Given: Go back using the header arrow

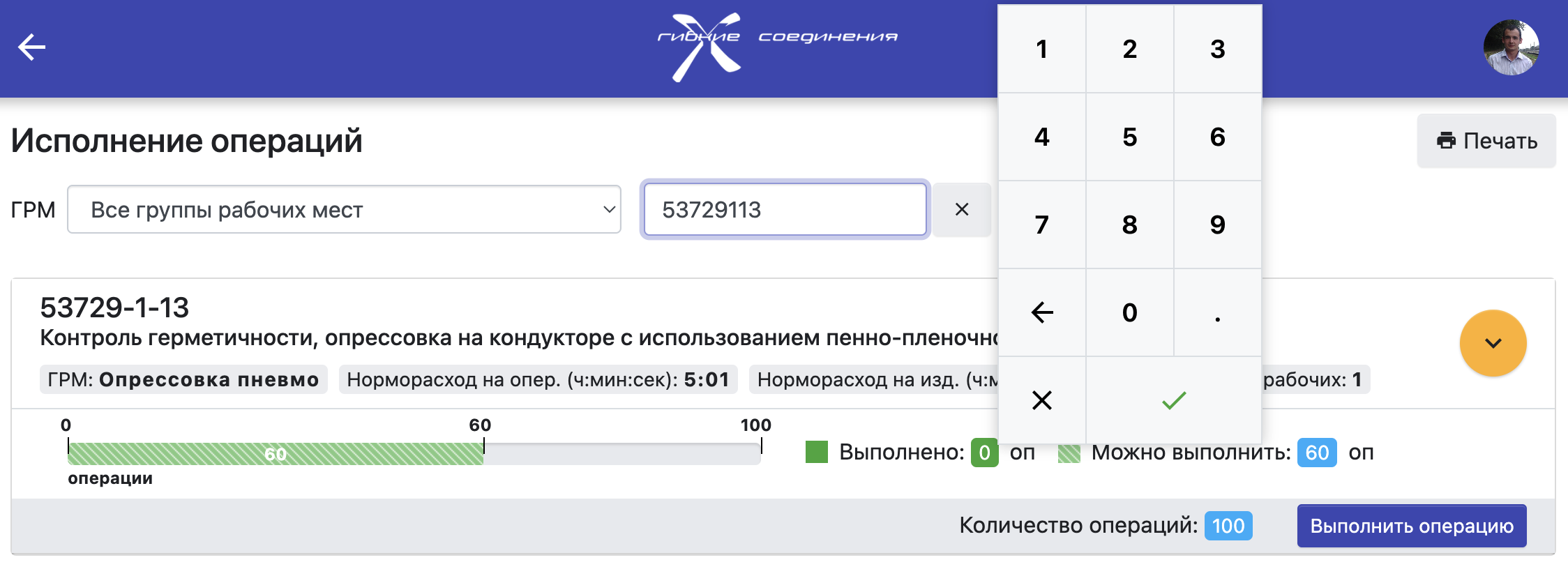Looking at the screenshot, I should click(31, 47).
